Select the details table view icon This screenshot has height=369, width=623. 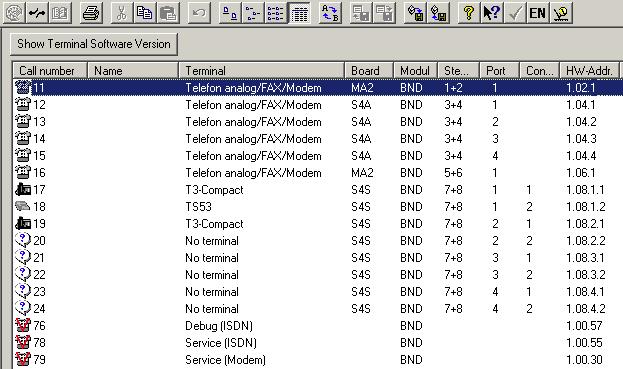pyautogui.click(x=299, y=13)
